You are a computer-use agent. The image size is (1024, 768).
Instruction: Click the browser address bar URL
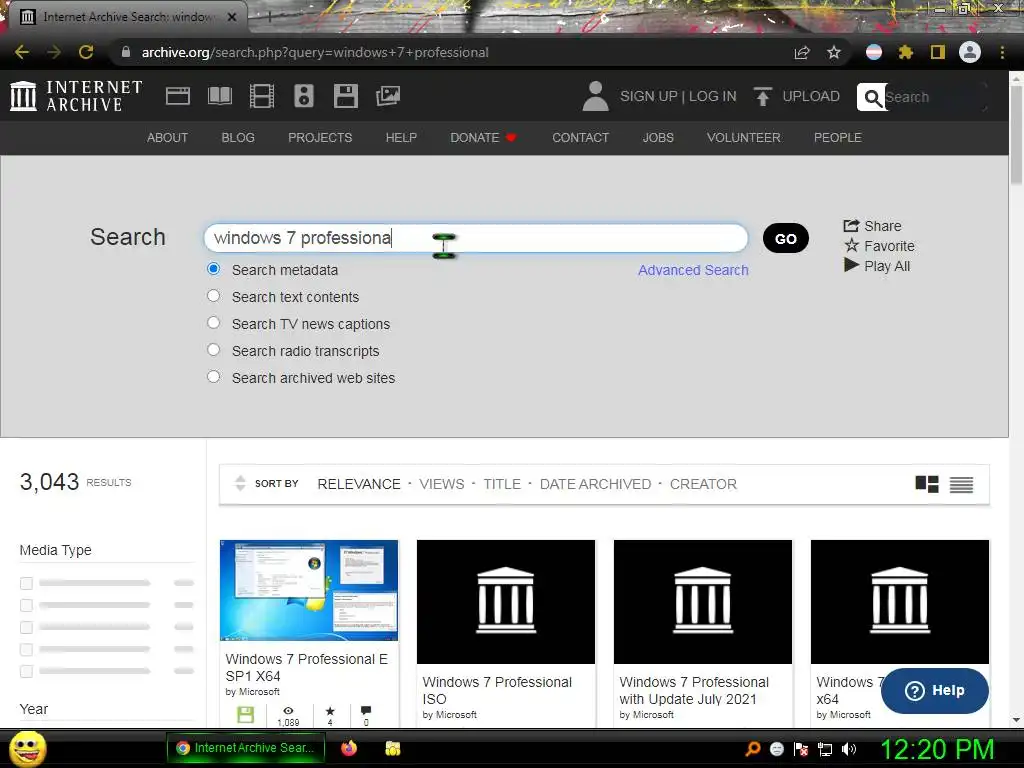click(315, 52)
